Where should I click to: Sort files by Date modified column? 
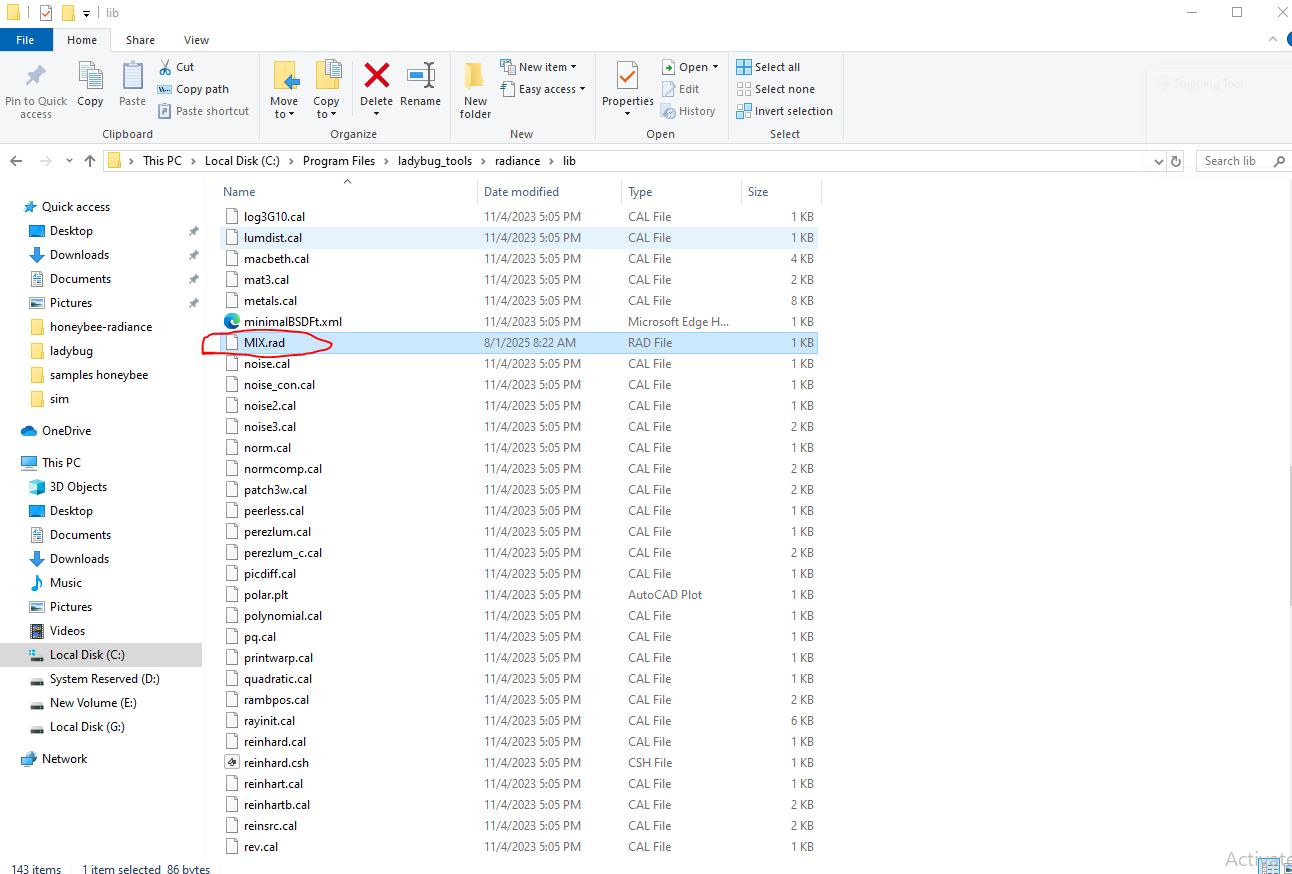click(x=521, y=192)
